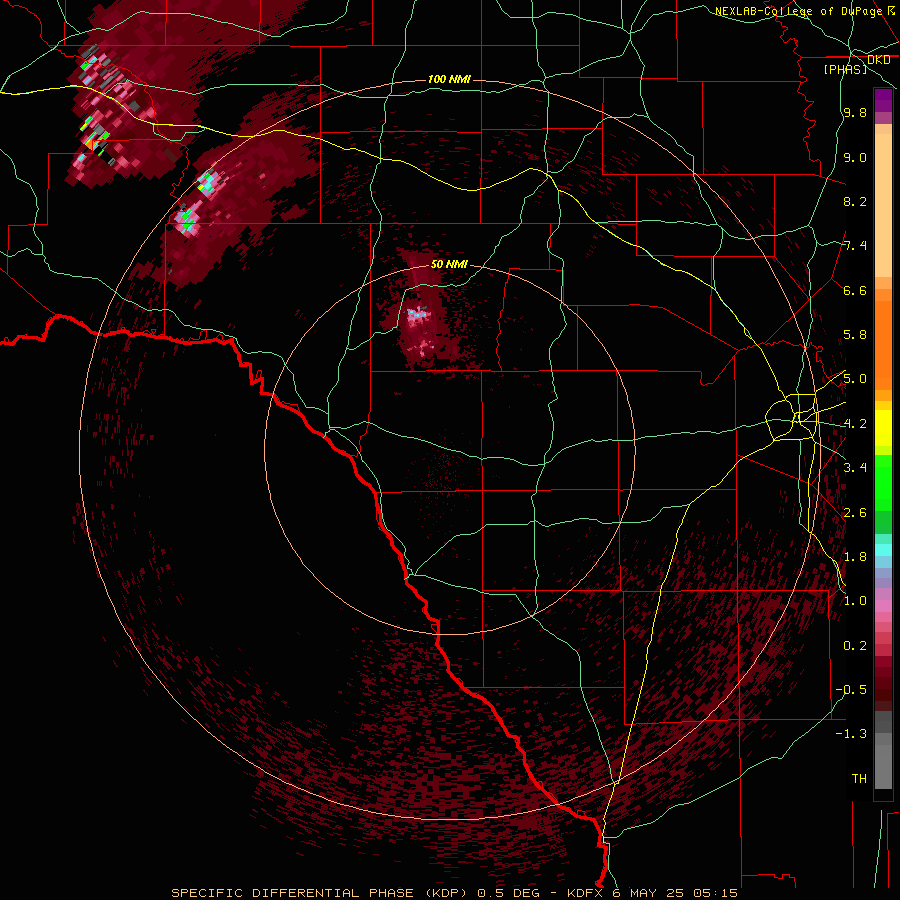
Task: Click the 0.2 scale value
Action: (x=855, y=645)
